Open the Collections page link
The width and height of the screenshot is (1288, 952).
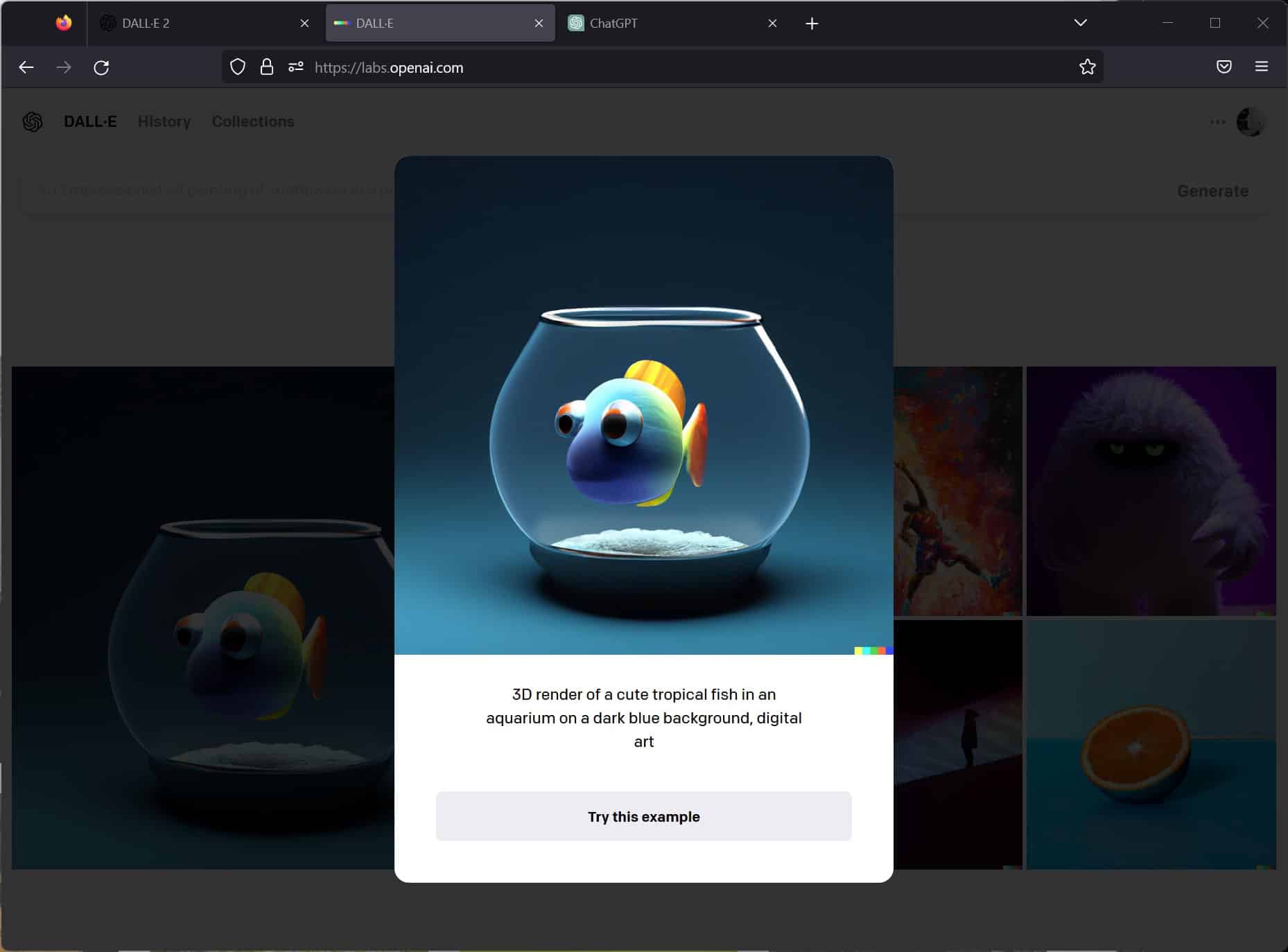(x=253, y=122)
